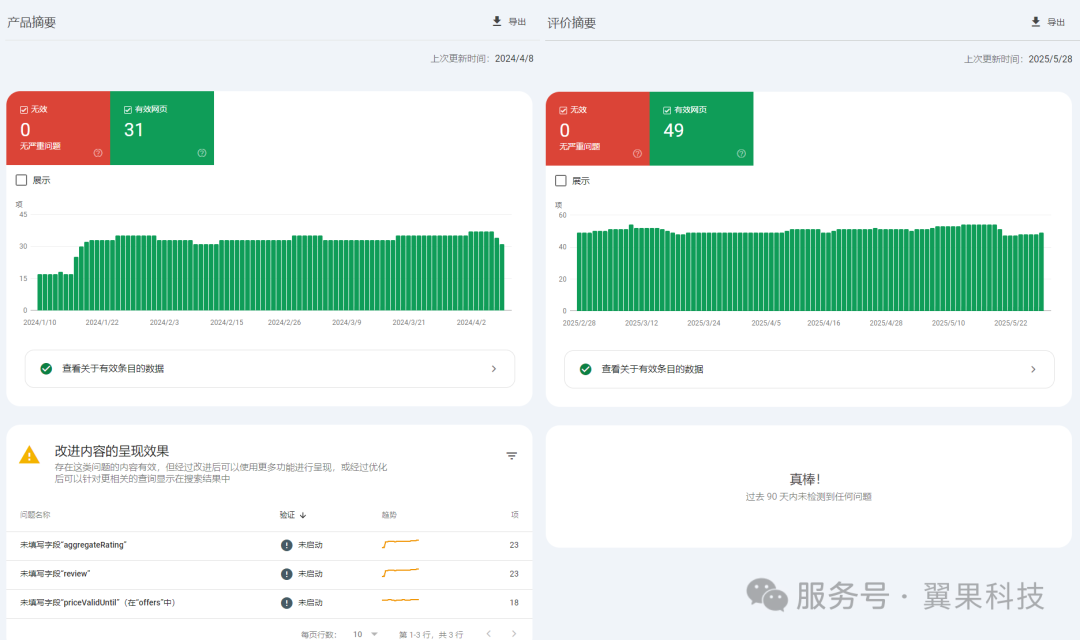The width and height of the screenshot is (1080, 640).
Task: Toggle the 展示 checkbox in product panel
Action: [22, 180]
